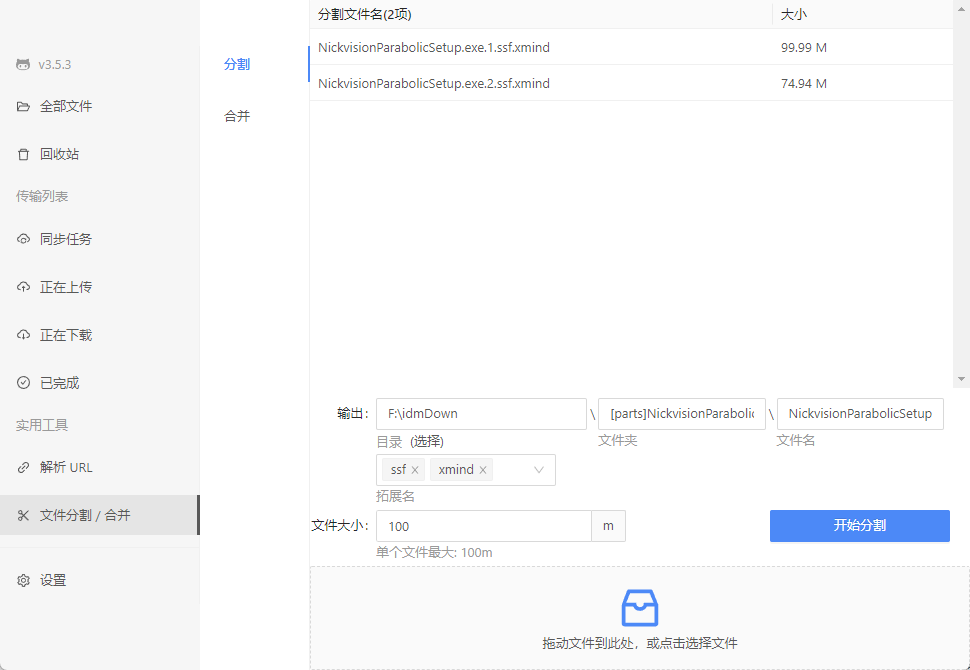The height and width of the screenshot is (670, 970).
Task: Click the checkmark circle icon for 已完成
Action: click(23, 383)
